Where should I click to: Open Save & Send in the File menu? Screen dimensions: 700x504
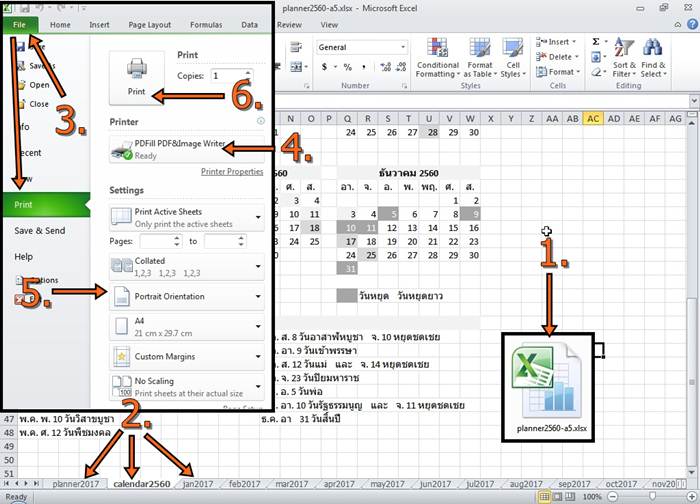[40, 231]
